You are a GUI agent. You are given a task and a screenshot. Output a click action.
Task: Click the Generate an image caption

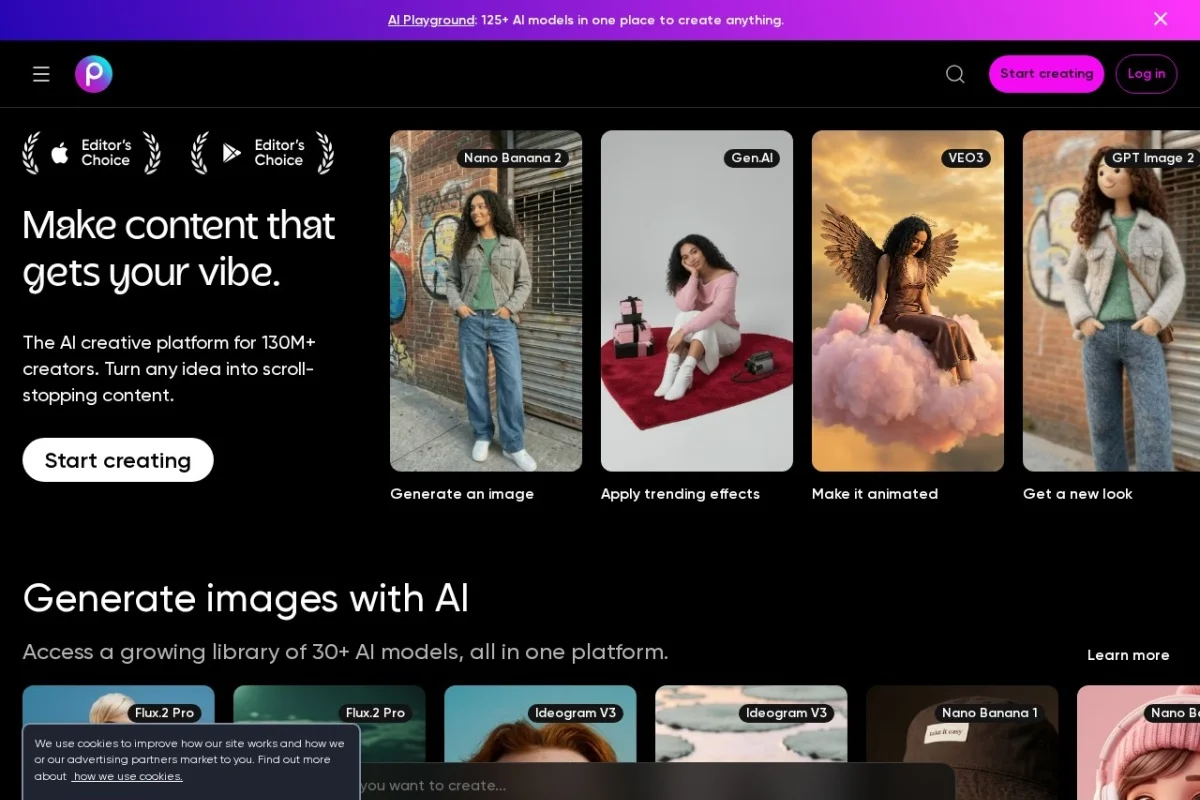(x=462, y=494)
